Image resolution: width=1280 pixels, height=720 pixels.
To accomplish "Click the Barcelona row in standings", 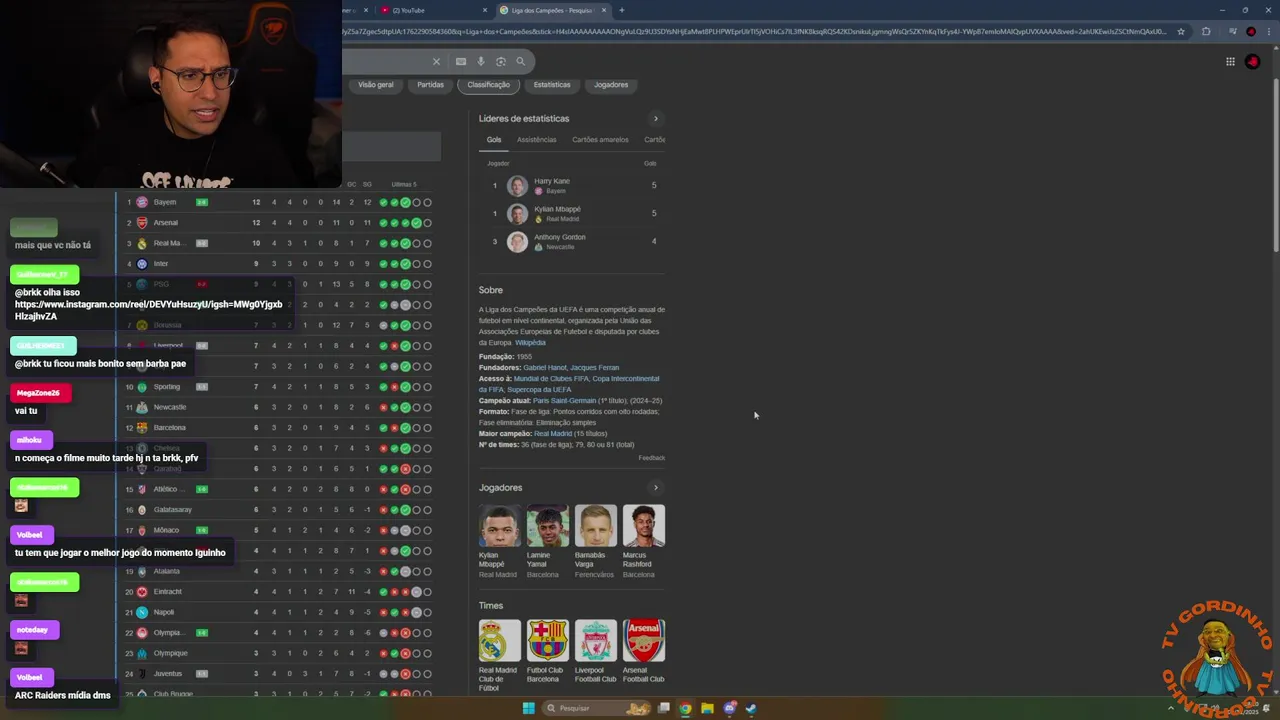I will [x=278, y=427].
